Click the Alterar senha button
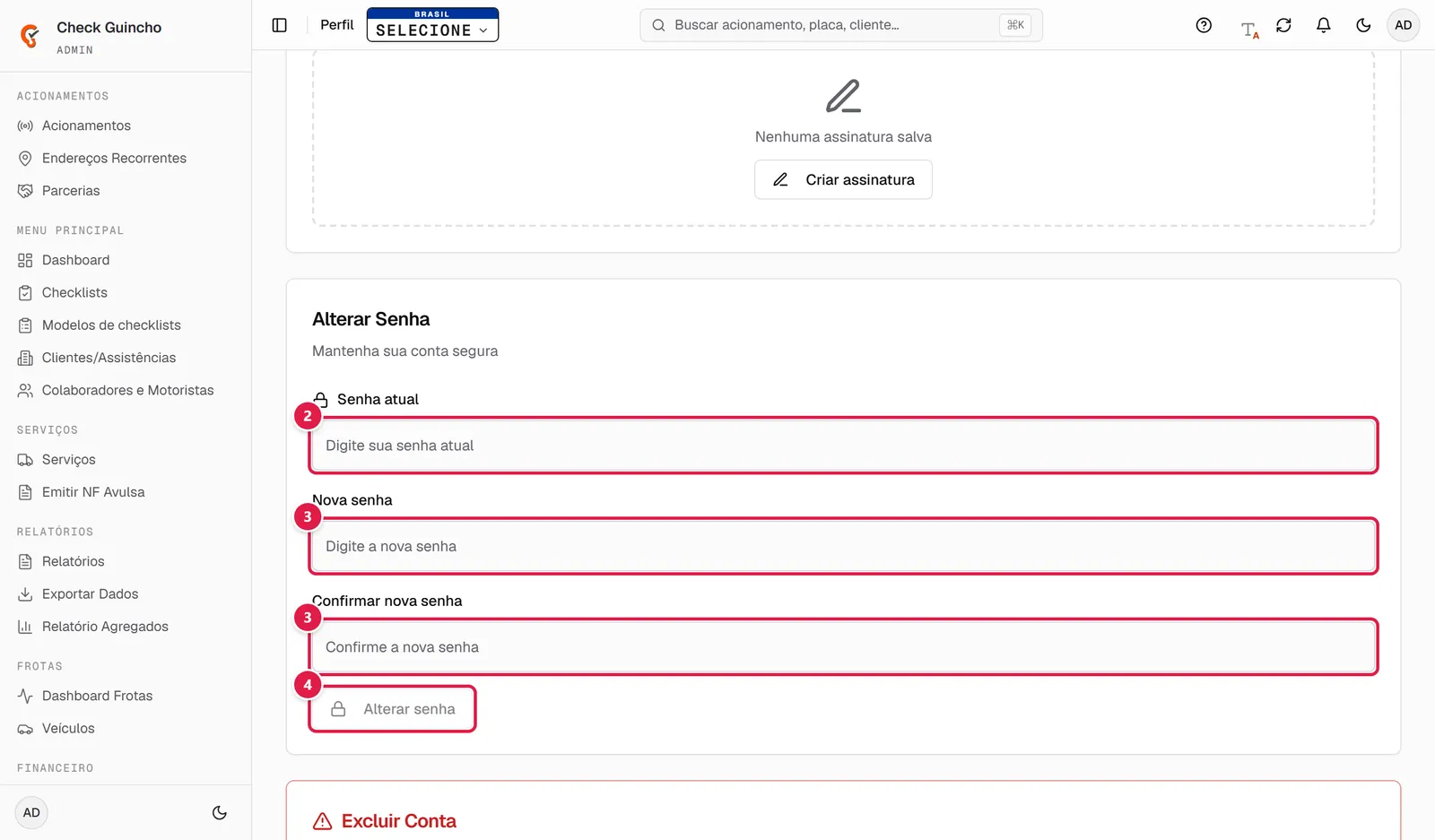1435x840 pixels. (393, 709)
